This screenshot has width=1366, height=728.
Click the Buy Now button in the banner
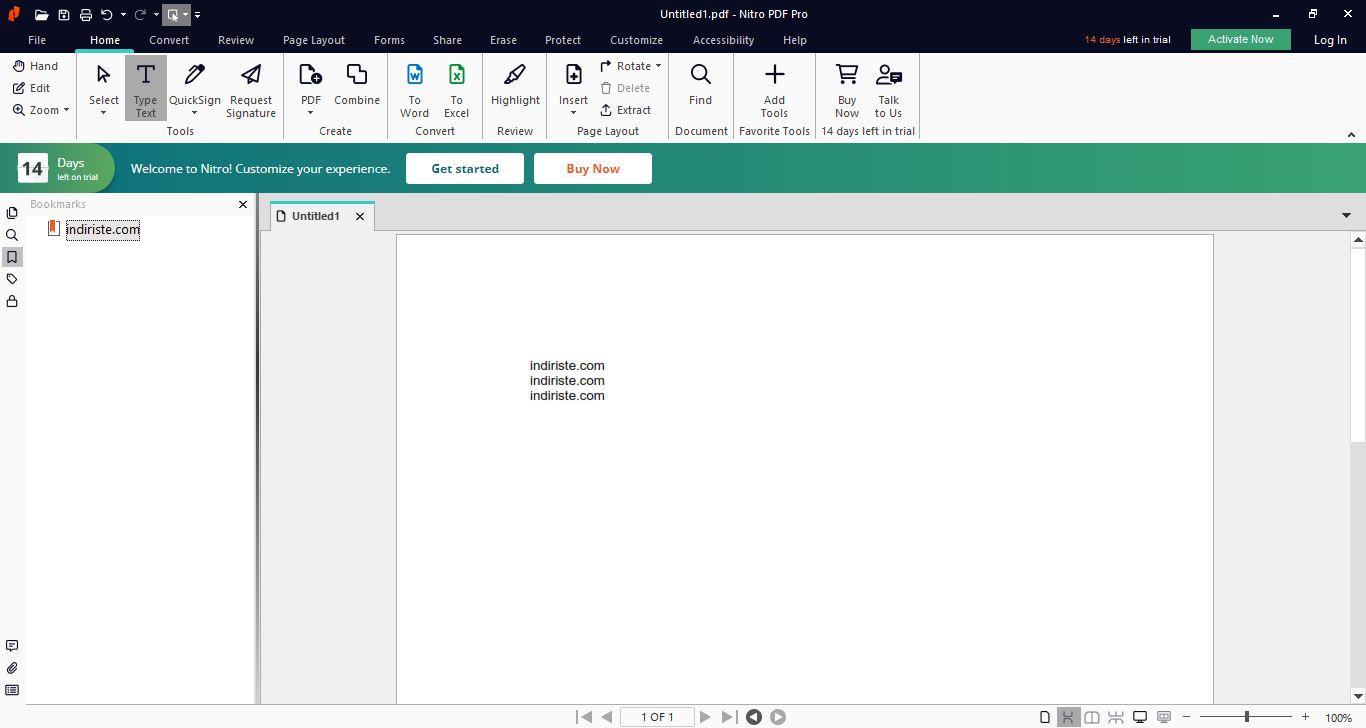593,169
